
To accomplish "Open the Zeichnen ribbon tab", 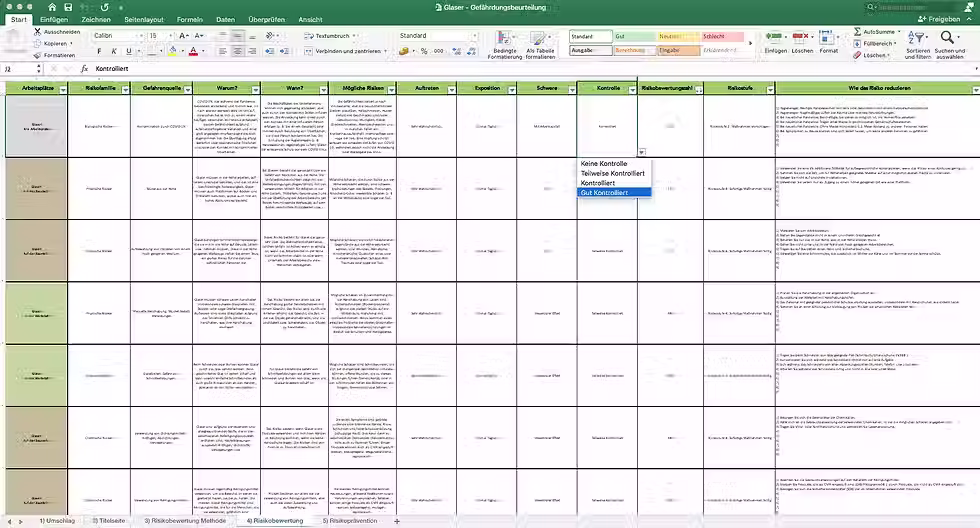I will tap(96, 19).
